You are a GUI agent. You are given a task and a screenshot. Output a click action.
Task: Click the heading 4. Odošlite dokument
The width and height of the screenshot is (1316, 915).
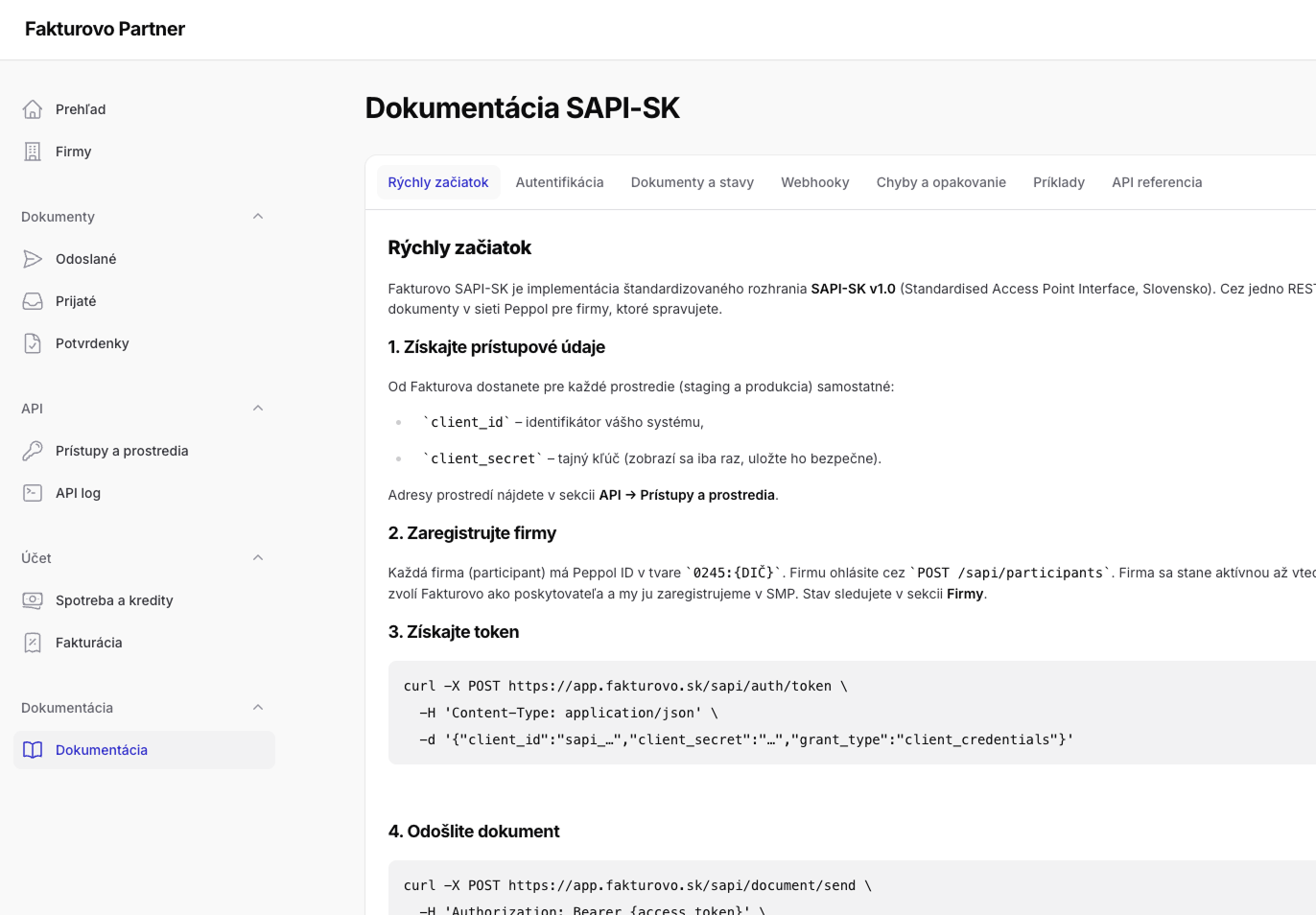(x=474, y=832)
